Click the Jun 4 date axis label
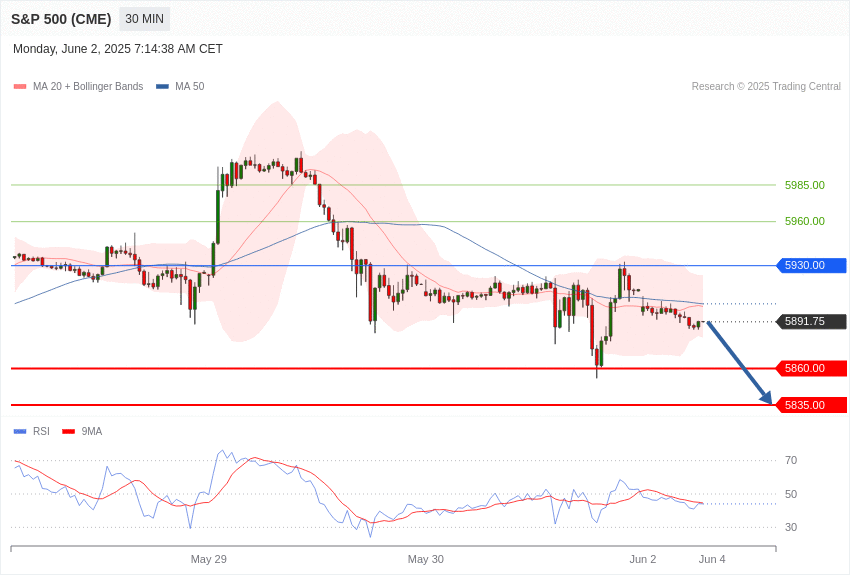 pos(712,559)
